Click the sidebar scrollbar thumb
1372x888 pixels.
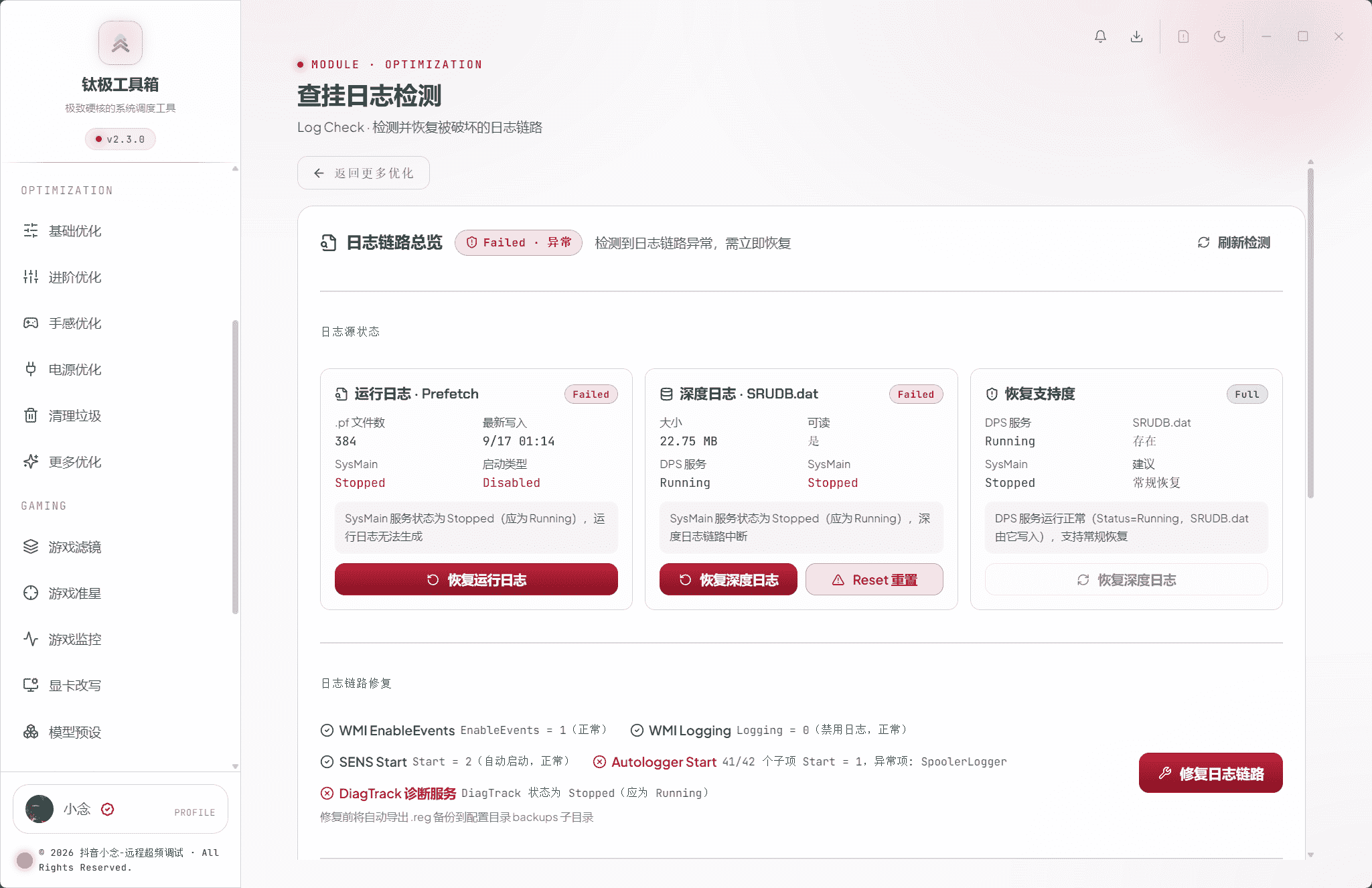pyautogui.click(x=235, y=467)
